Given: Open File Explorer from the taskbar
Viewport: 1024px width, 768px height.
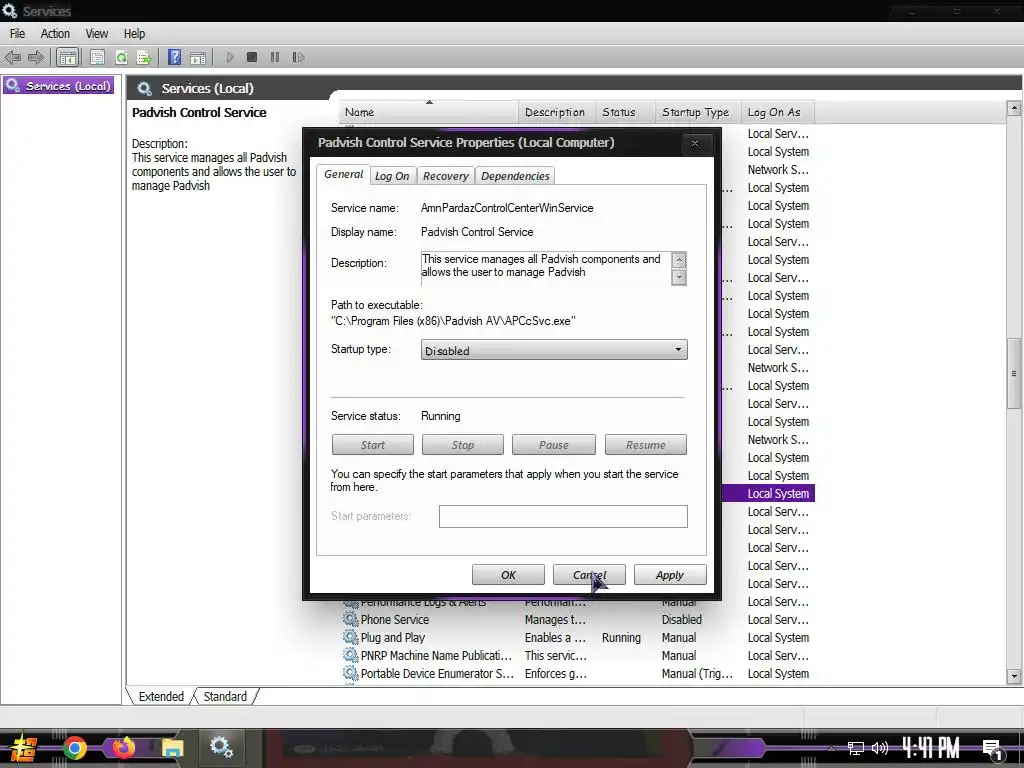Looking at the screenshot, I should point(172,748).
